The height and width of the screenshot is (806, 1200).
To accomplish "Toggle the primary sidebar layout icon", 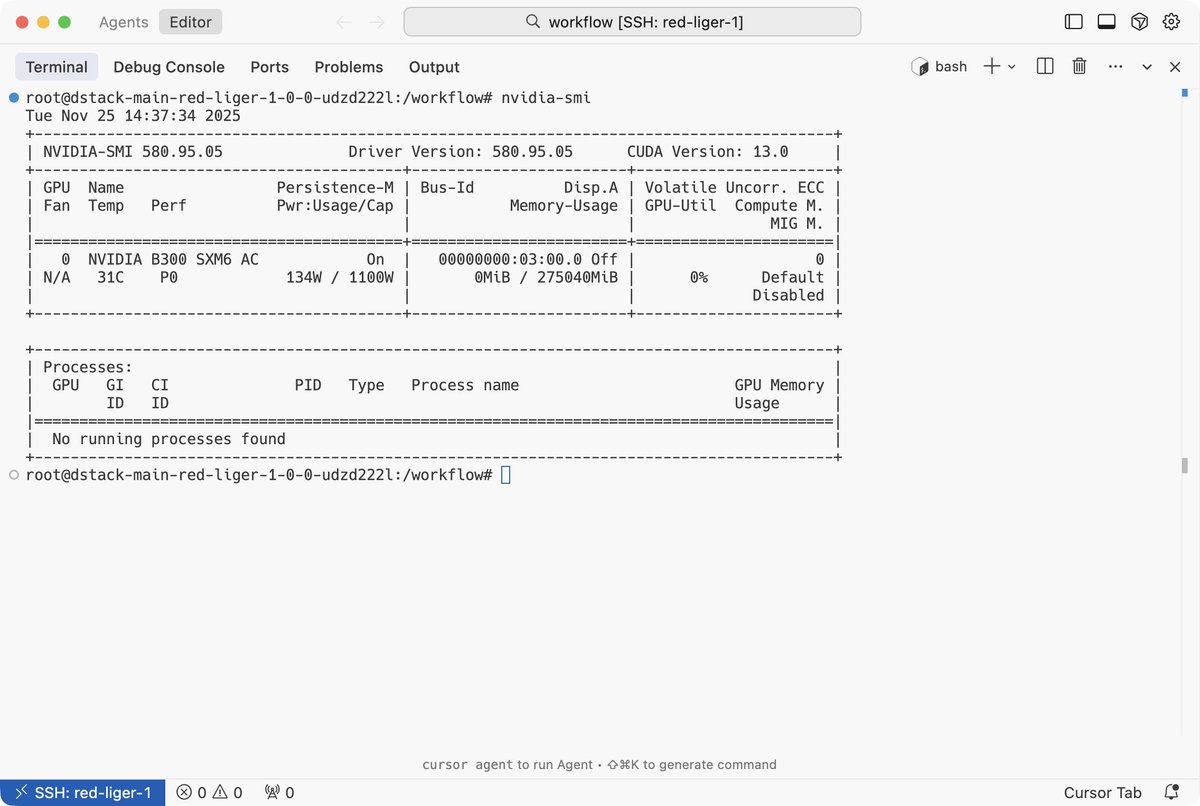I will point(1074,22).
